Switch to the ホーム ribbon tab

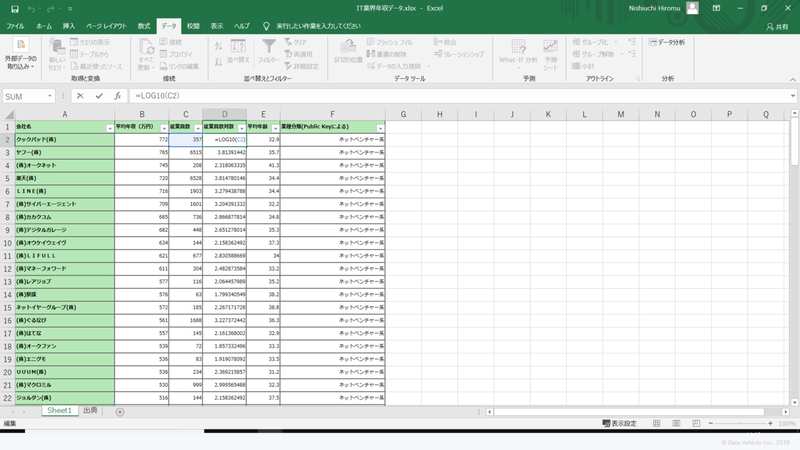point(44,26)
